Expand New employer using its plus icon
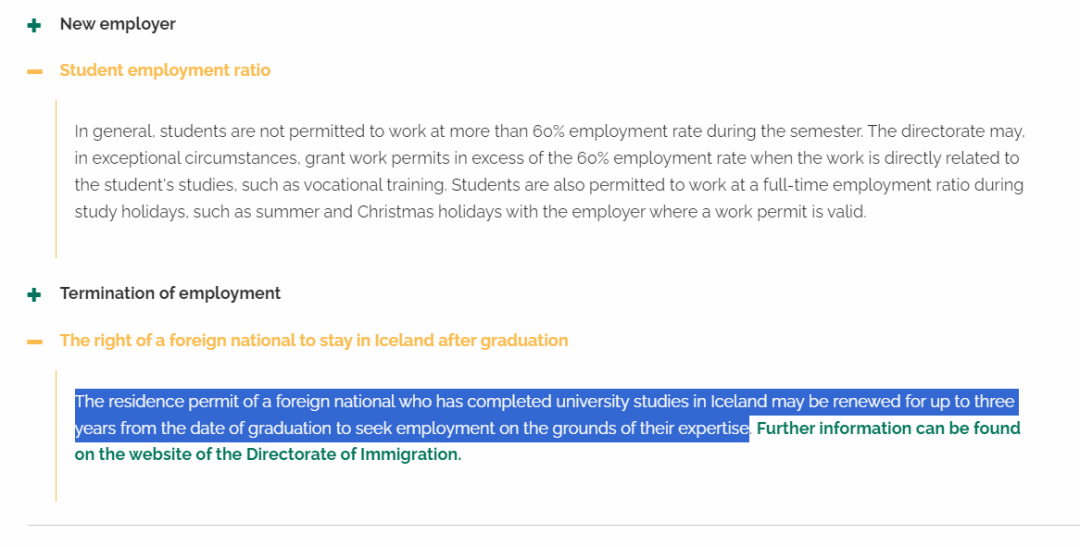 tap(35, 25)
